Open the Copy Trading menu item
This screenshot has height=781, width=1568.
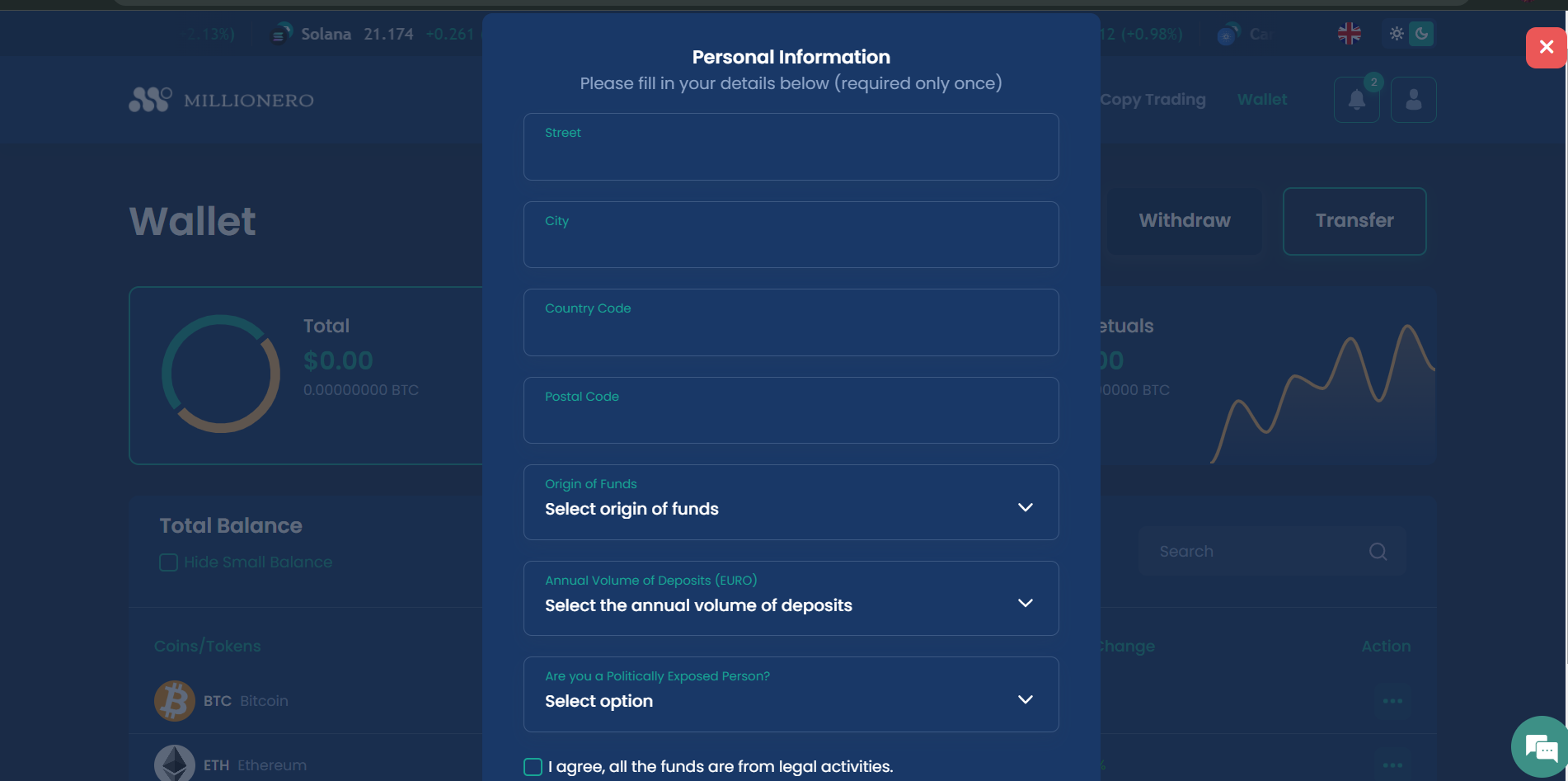pyautogui.click(x=1153, y=100)
